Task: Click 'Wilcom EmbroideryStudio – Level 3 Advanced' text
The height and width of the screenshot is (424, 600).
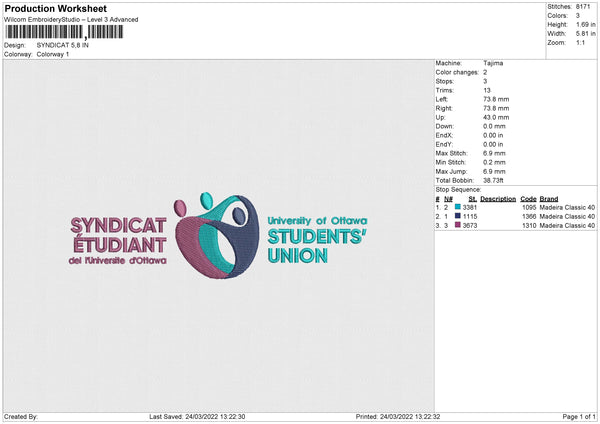Action: [x=71, y=20]
